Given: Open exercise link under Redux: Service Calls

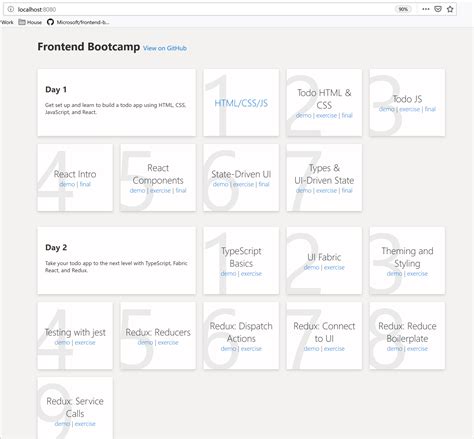Looking at the screenshot, I should coord(85,424).
